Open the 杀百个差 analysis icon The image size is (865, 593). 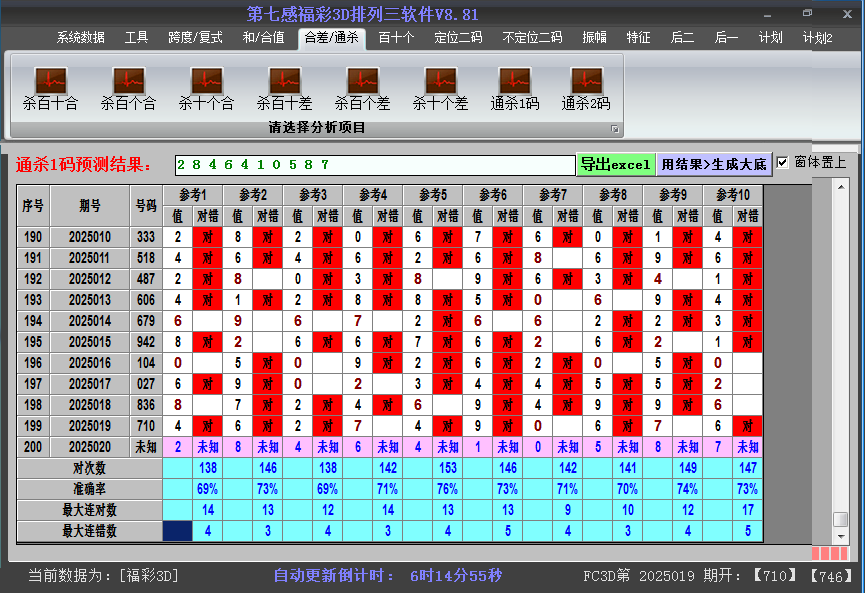pyautogui.click(x=362, y=89)
